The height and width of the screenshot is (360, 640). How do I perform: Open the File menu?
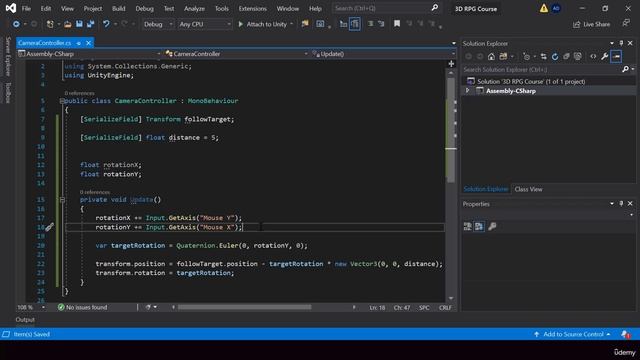[x=26, y=9]
